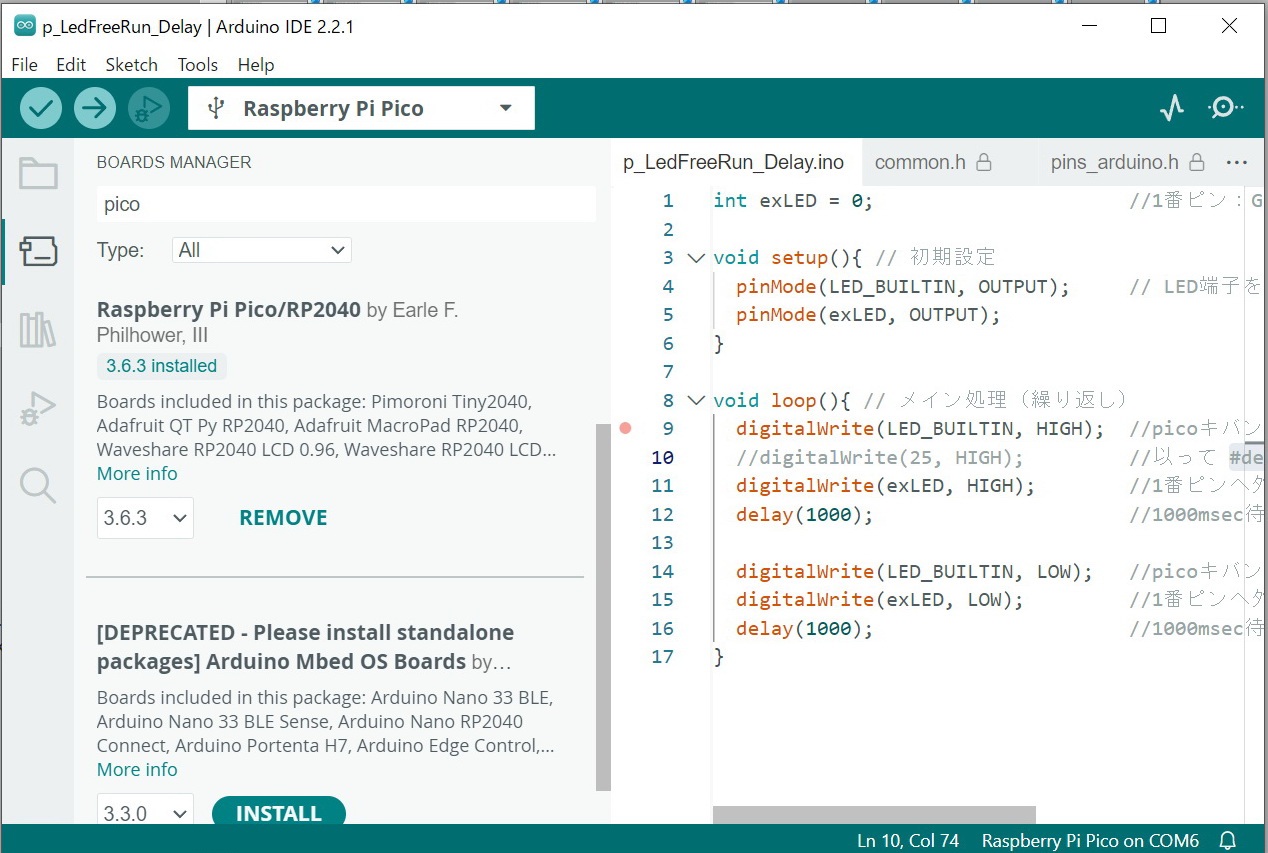Viewport: 1268px width, 853px height.
Task: Upload the sketch with the arrow button
Action: tap(95, 108)
